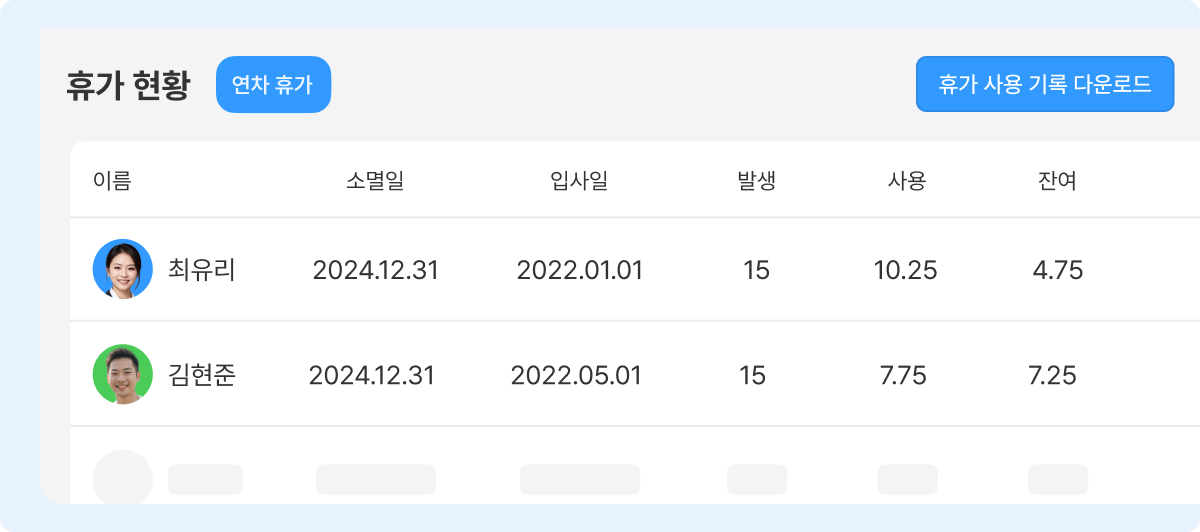Select the 2022.01.01 hire date cell
The image size is (1200, 532).
580,270
